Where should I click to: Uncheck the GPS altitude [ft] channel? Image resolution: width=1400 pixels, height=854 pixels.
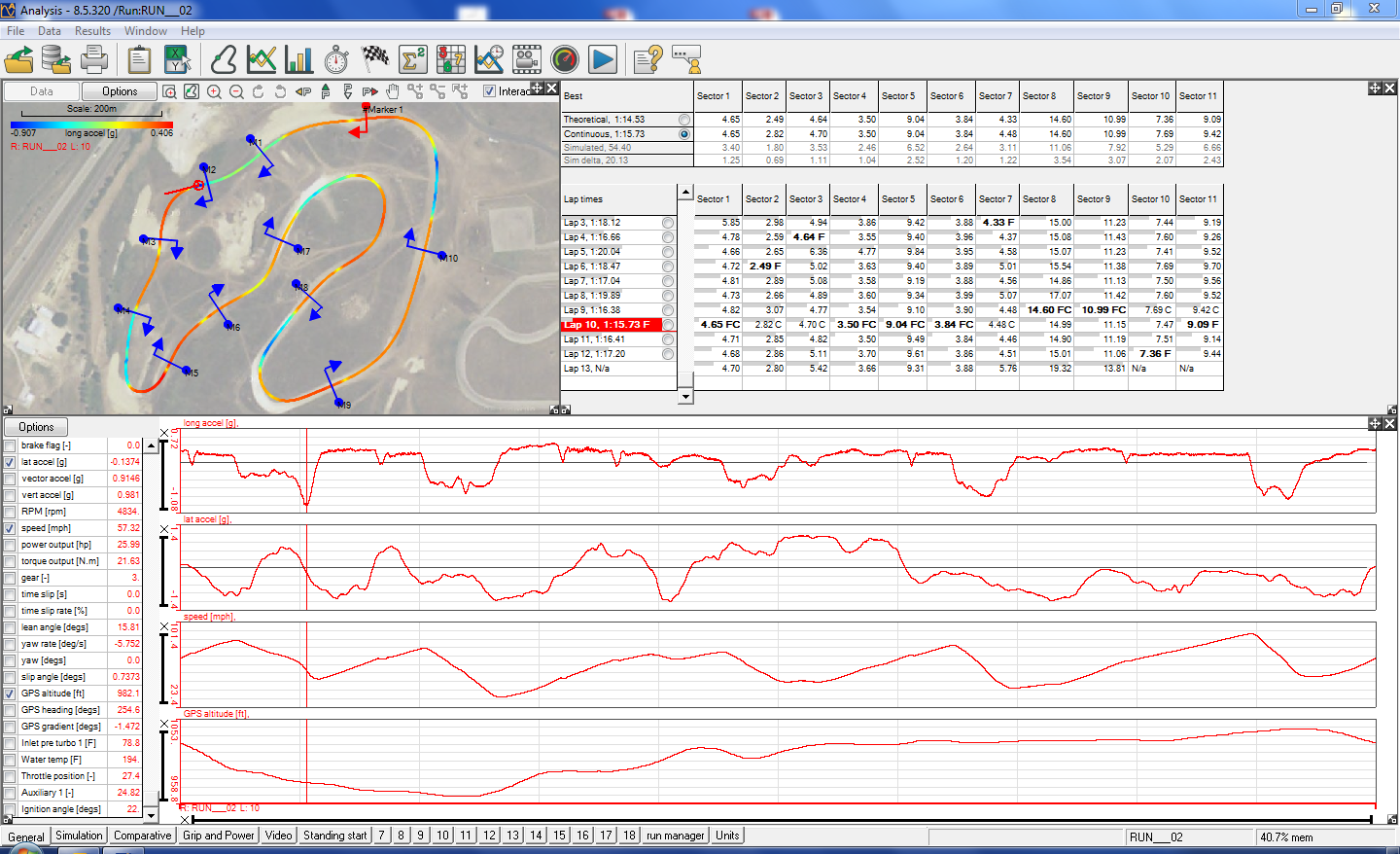tap(10, 694)
